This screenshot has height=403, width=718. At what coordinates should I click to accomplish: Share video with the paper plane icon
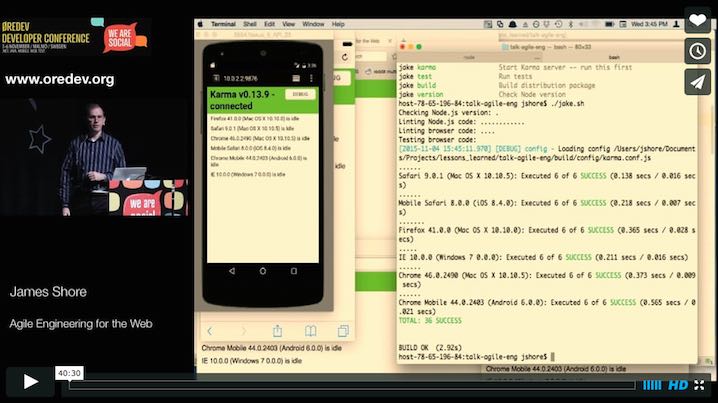coord(697,82)
